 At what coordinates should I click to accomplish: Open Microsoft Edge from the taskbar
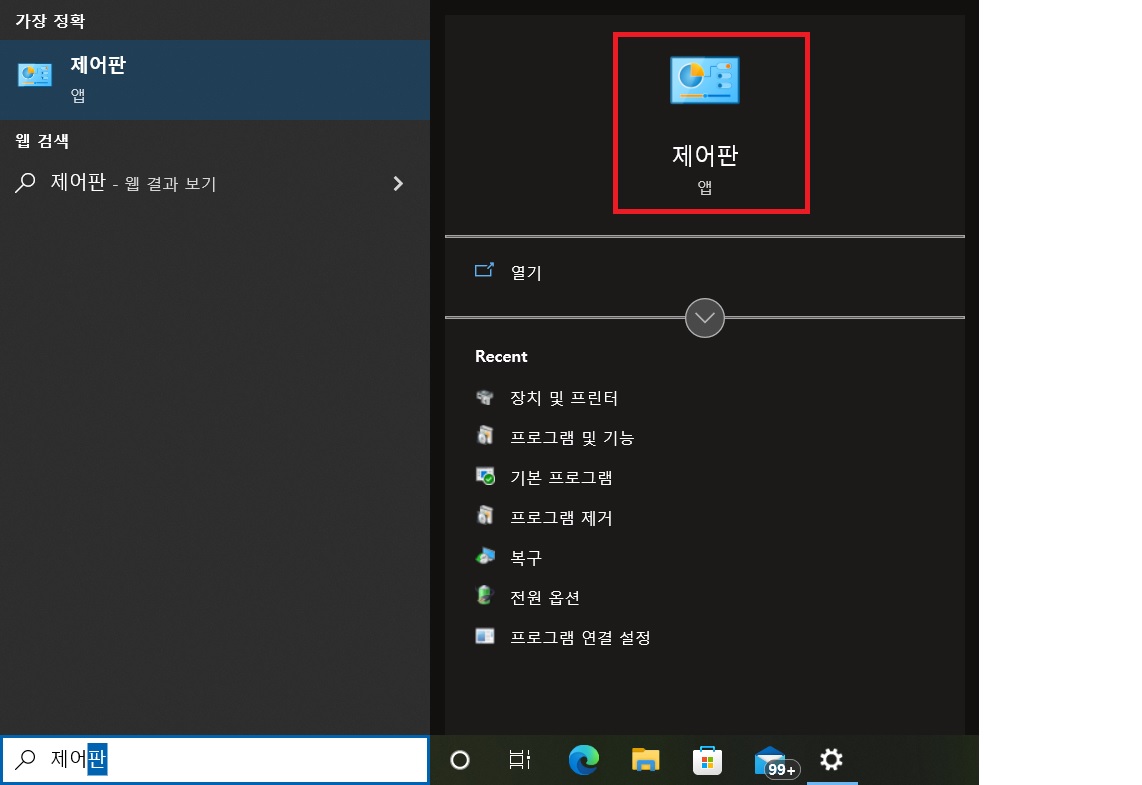tap(583, 760)
